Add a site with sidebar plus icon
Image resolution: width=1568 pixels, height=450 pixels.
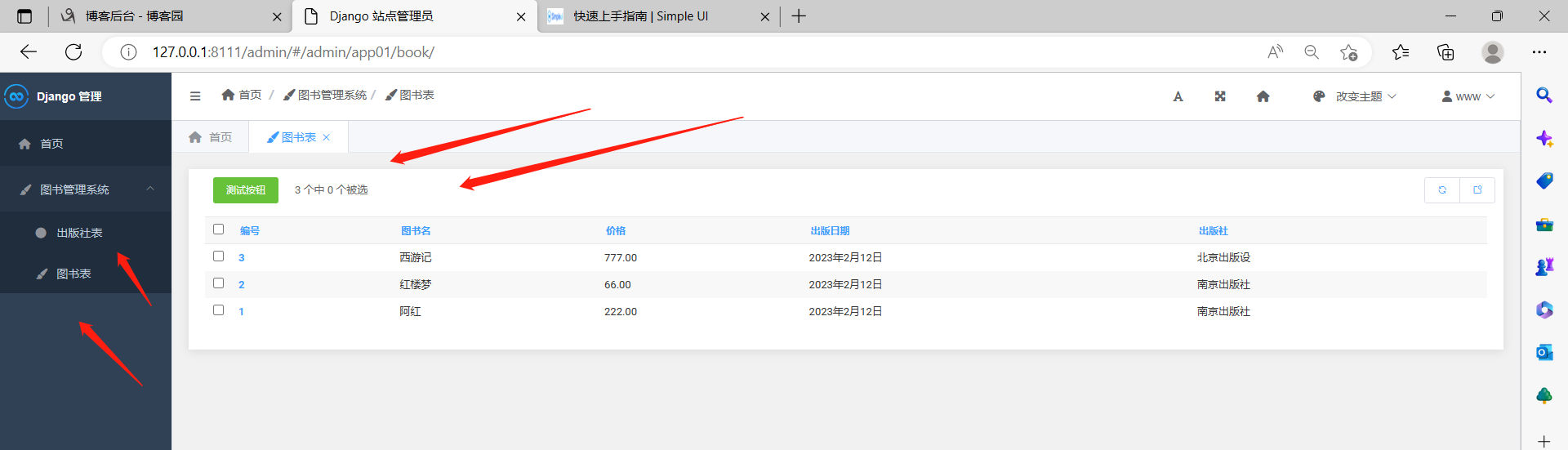1543,441
